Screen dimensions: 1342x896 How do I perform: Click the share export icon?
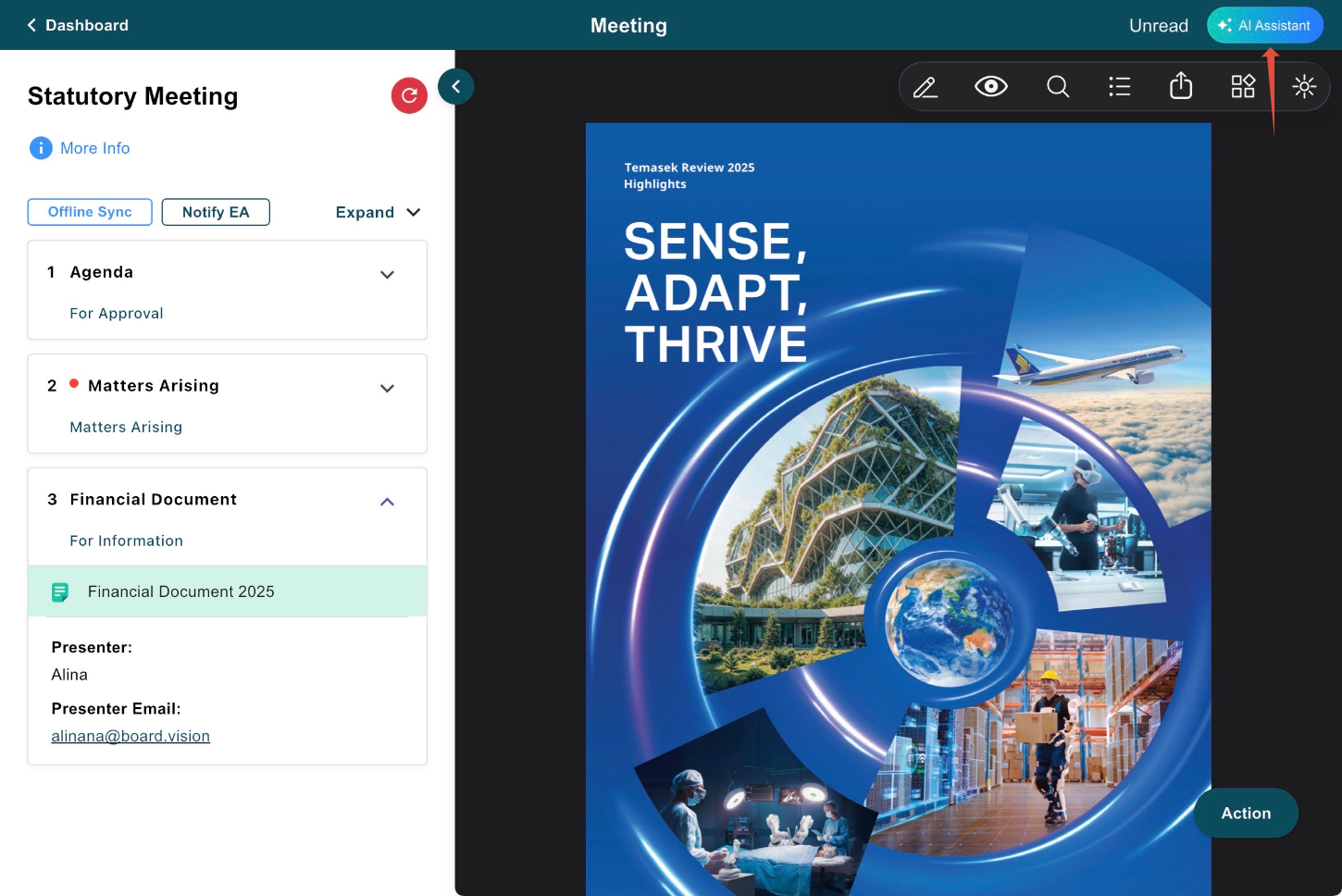tap(1181, 86)
